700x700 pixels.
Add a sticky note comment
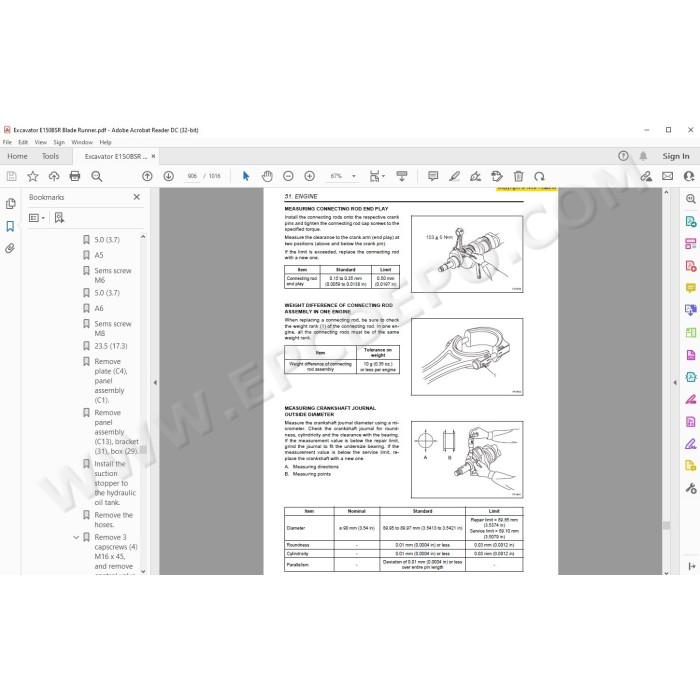point(433,176)
